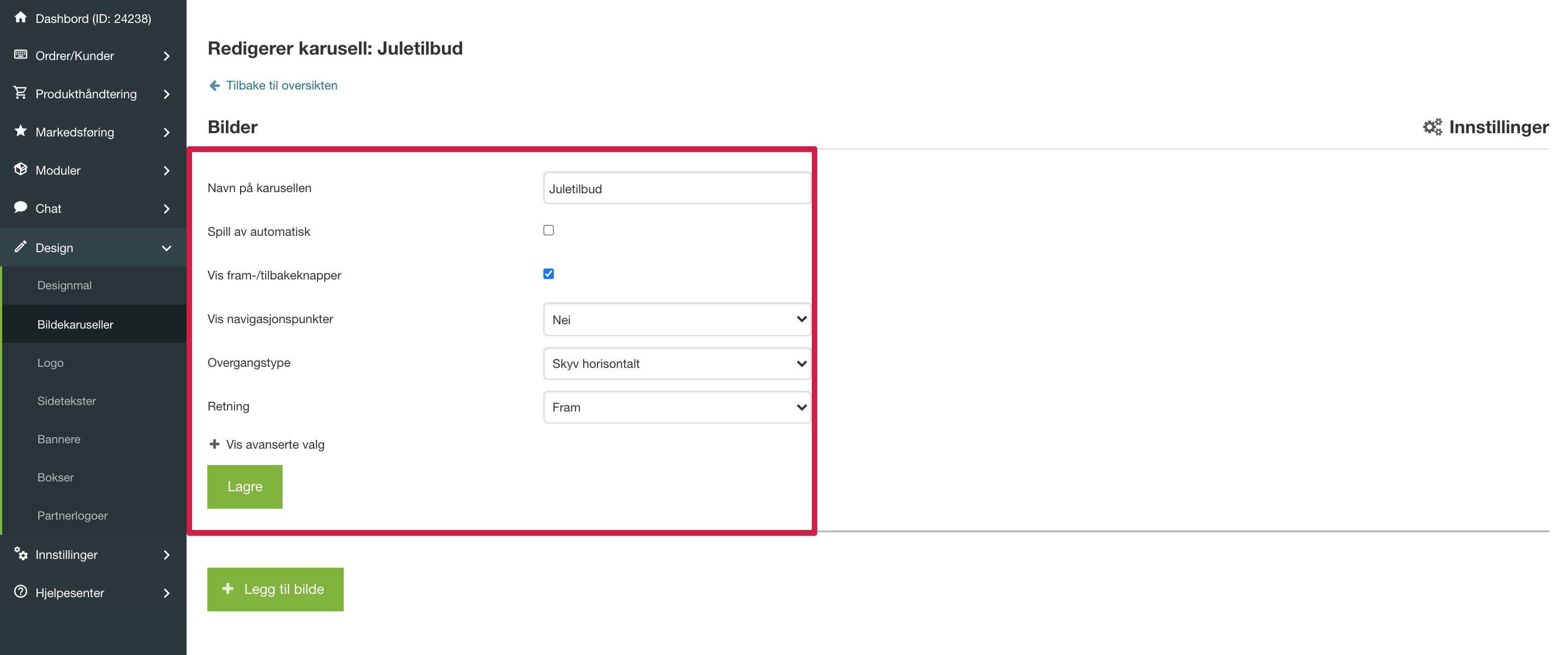Viewport: 1568px width, 655px height.
Task: Open Bannere submenu item
Action: (94, 439)
